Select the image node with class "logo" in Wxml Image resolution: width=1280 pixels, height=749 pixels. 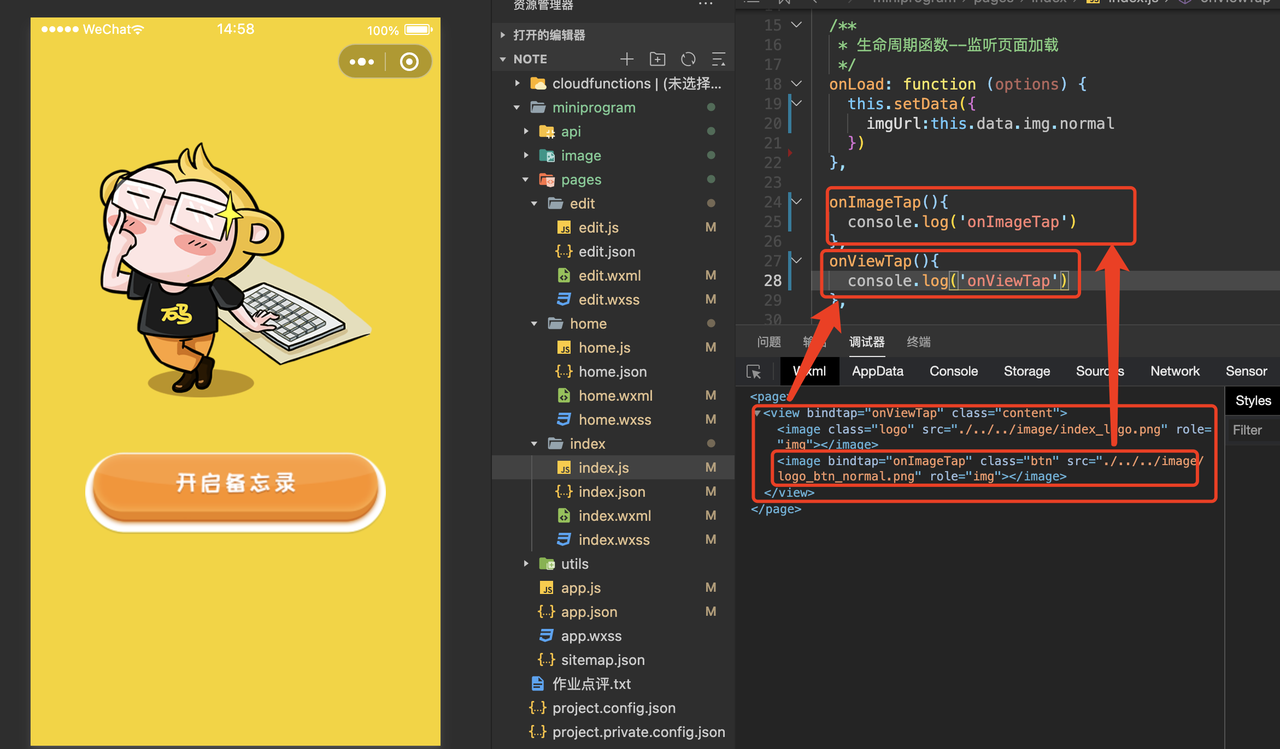994,436
